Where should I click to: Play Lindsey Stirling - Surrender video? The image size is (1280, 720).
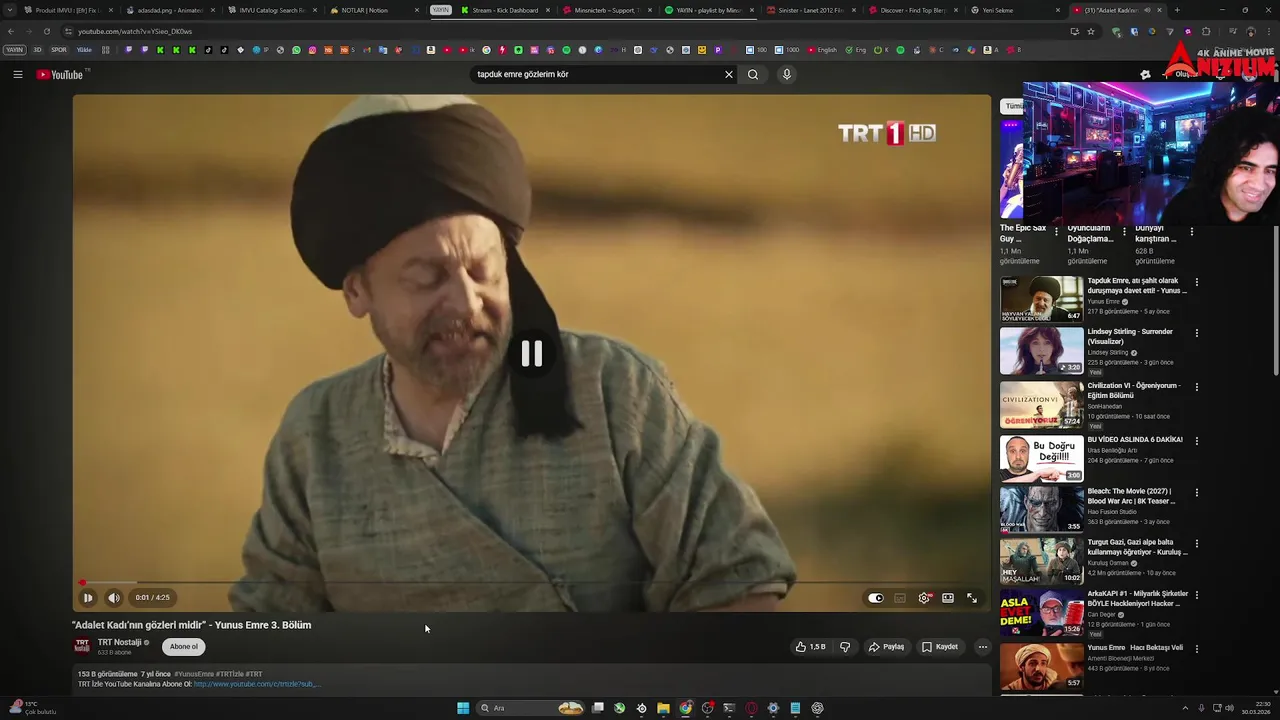point(1041,350)
